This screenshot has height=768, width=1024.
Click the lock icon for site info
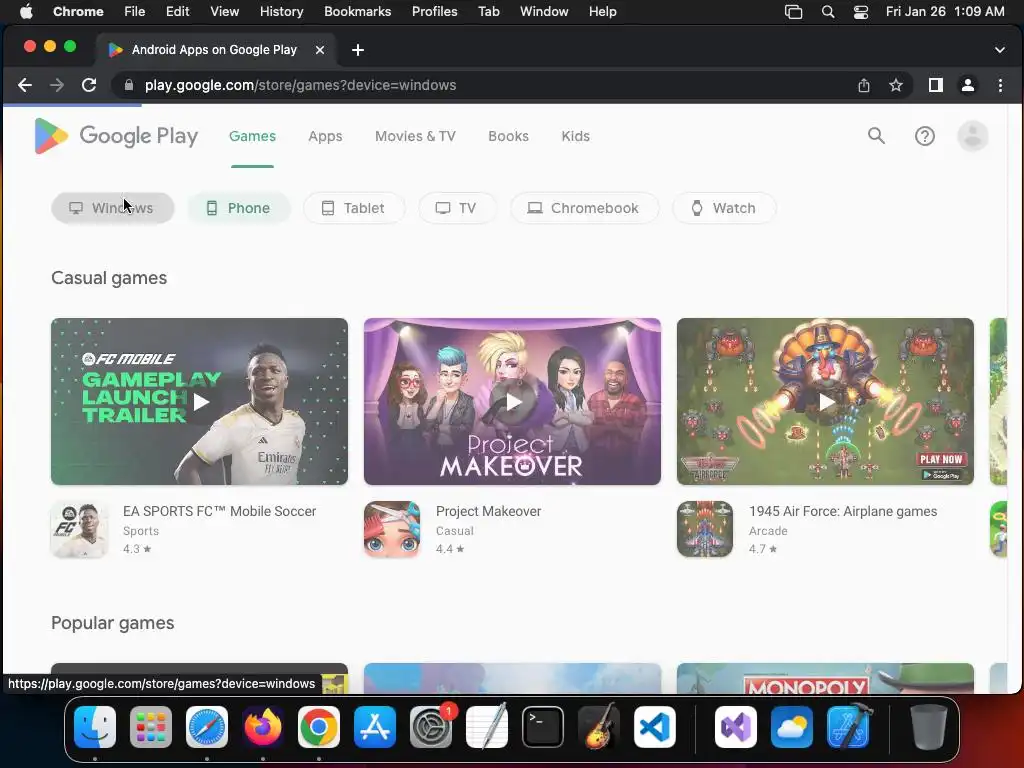click(129, 85)
